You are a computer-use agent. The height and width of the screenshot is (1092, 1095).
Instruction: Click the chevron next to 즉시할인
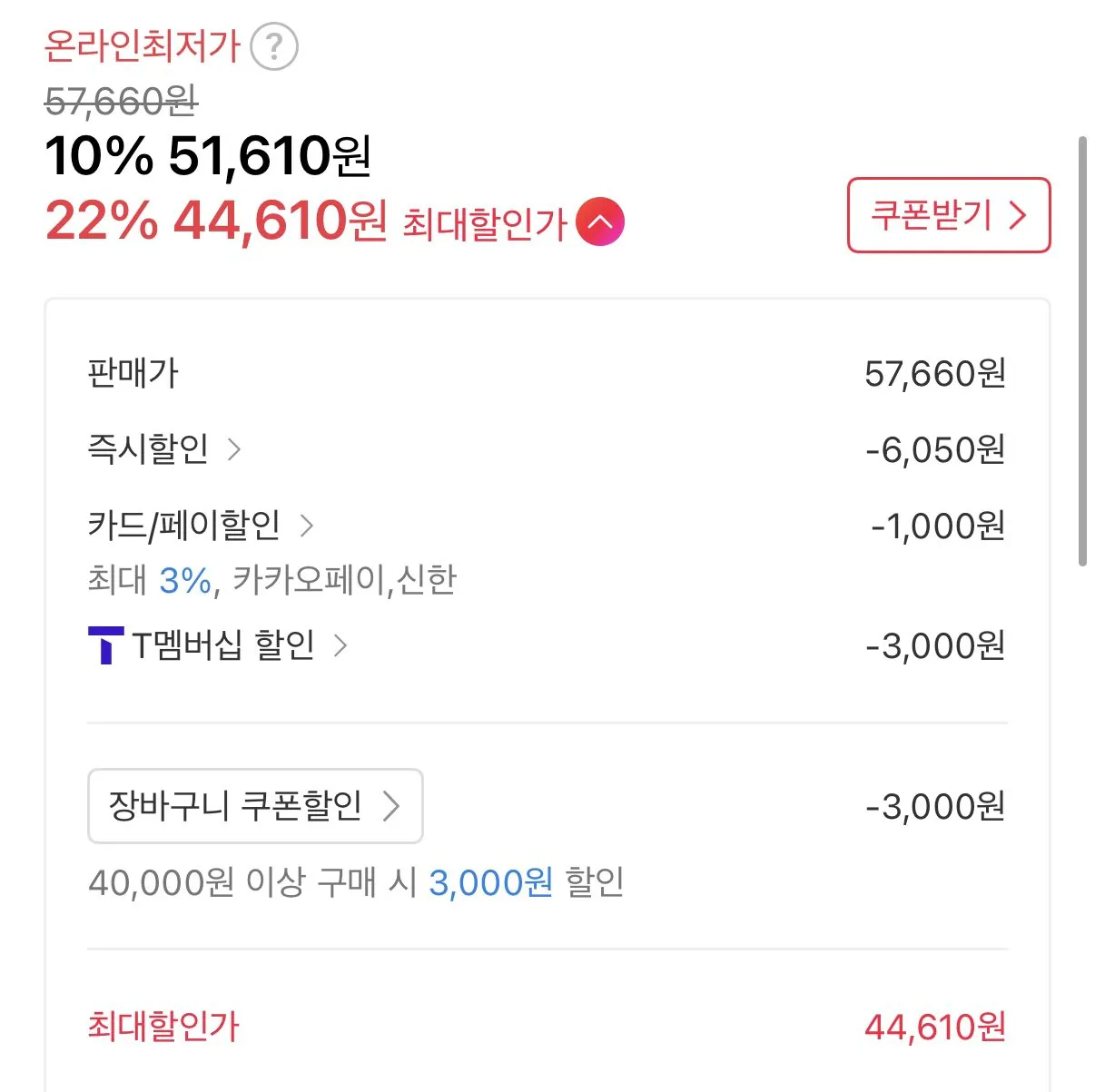tap(233, 448)
